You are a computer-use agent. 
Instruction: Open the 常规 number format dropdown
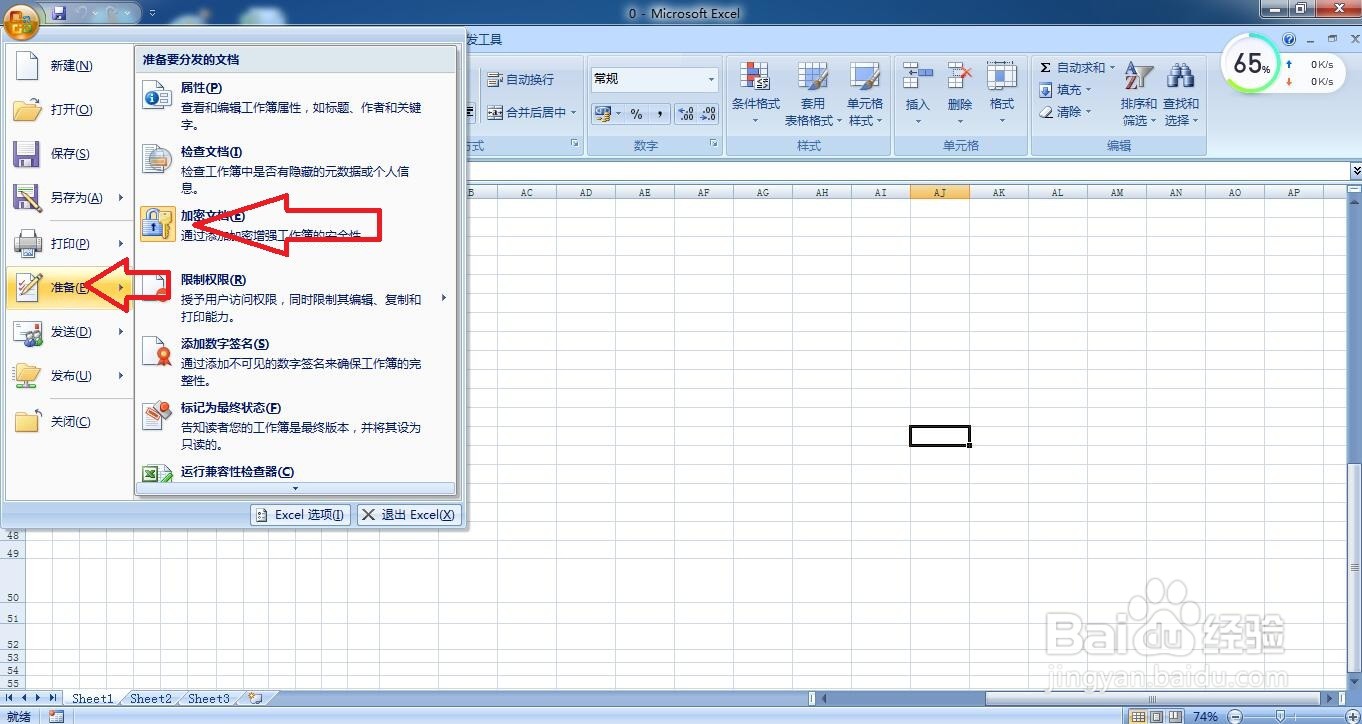[x=711, y=79]
